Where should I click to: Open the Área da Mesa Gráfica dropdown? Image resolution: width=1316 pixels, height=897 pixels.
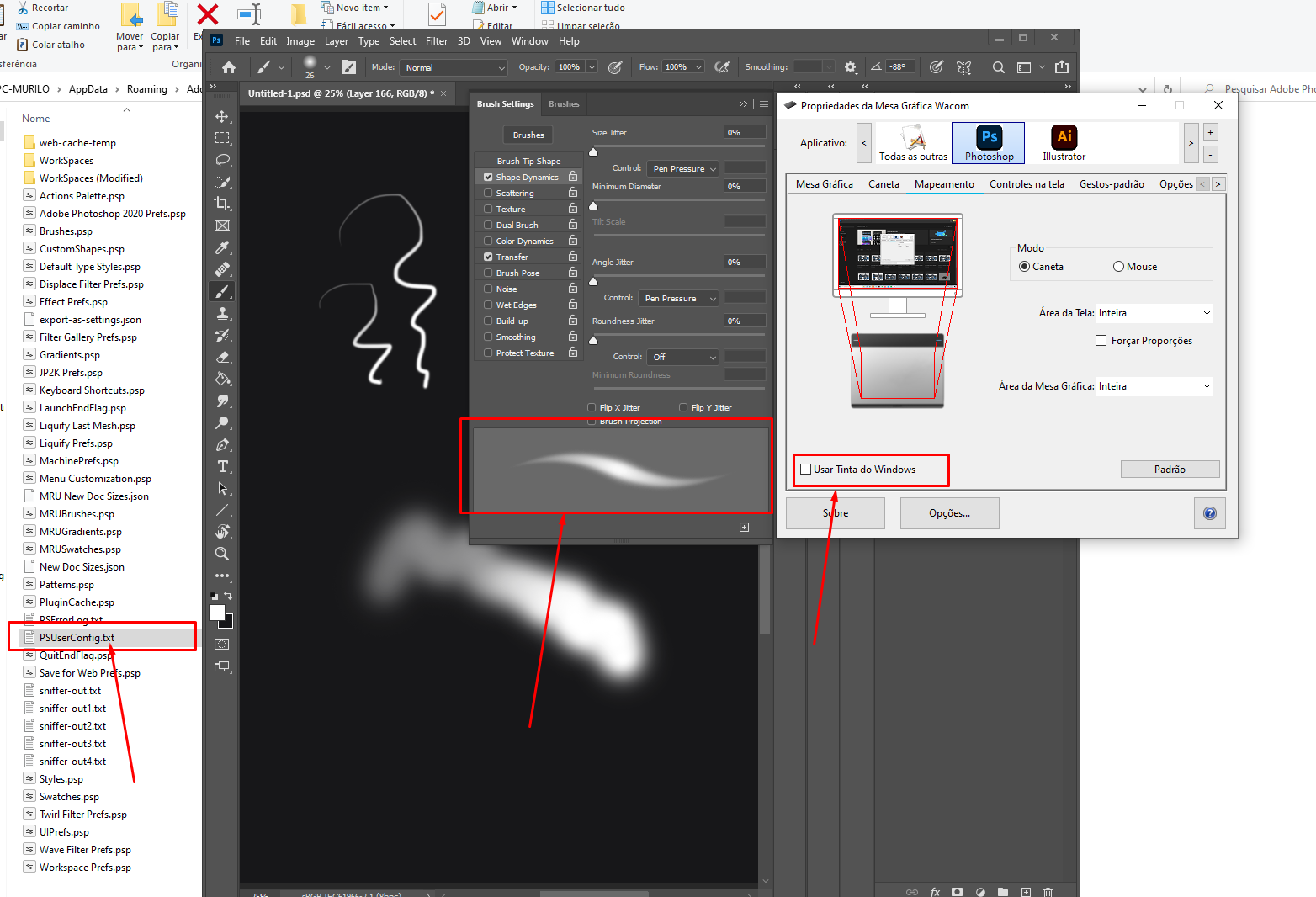(x=1154, y=385)
